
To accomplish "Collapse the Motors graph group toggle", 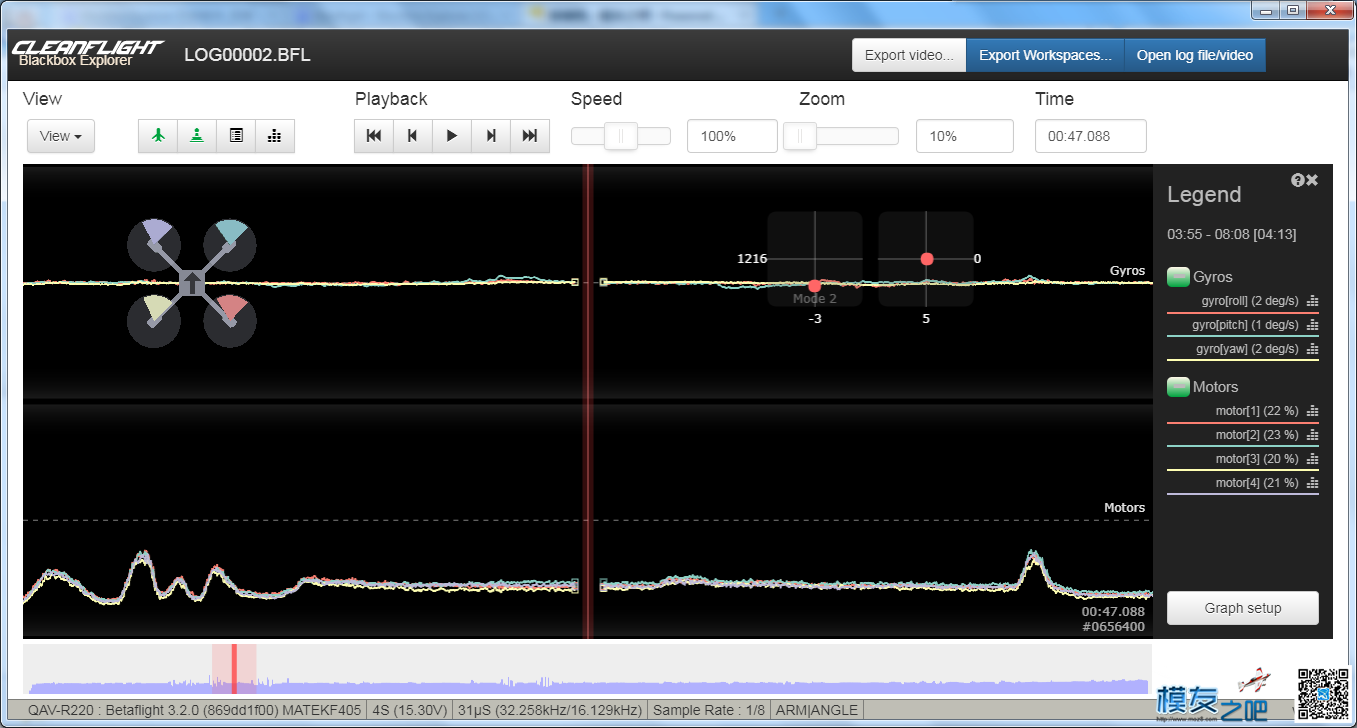I will tap(1178, 387).
